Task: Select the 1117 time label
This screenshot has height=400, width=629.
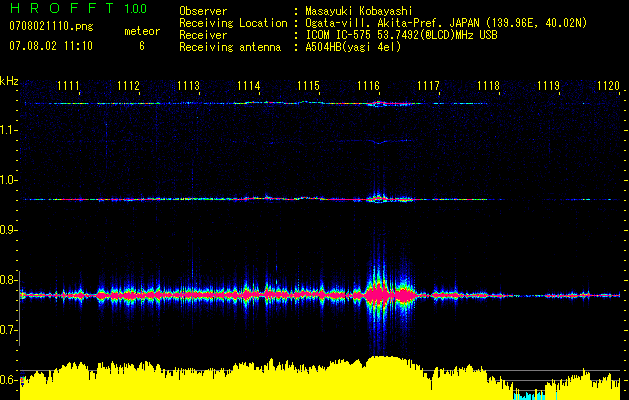Action: click(x=428, y=86)
